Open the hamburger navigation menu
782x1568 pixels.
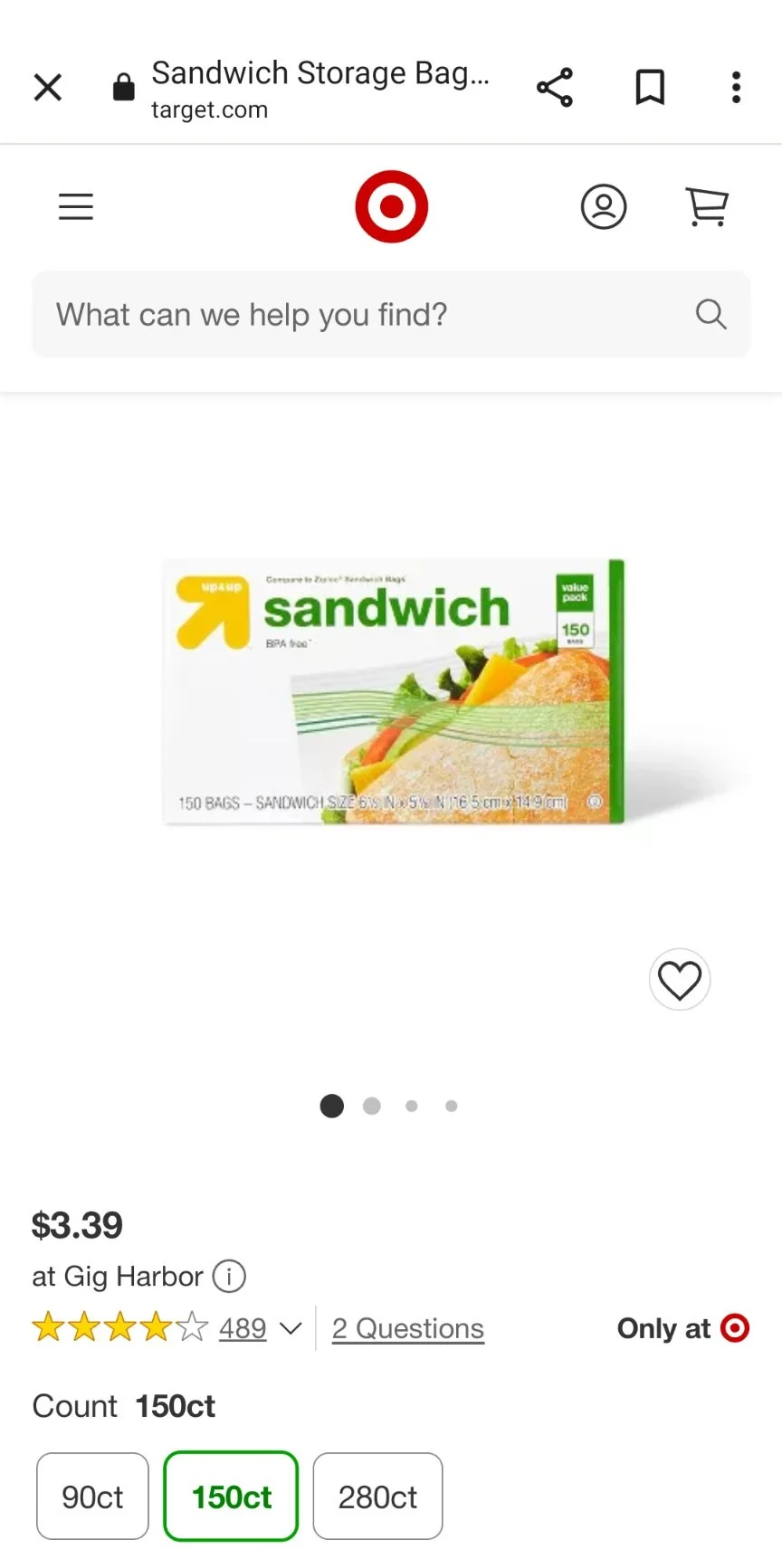pos(76,207)
